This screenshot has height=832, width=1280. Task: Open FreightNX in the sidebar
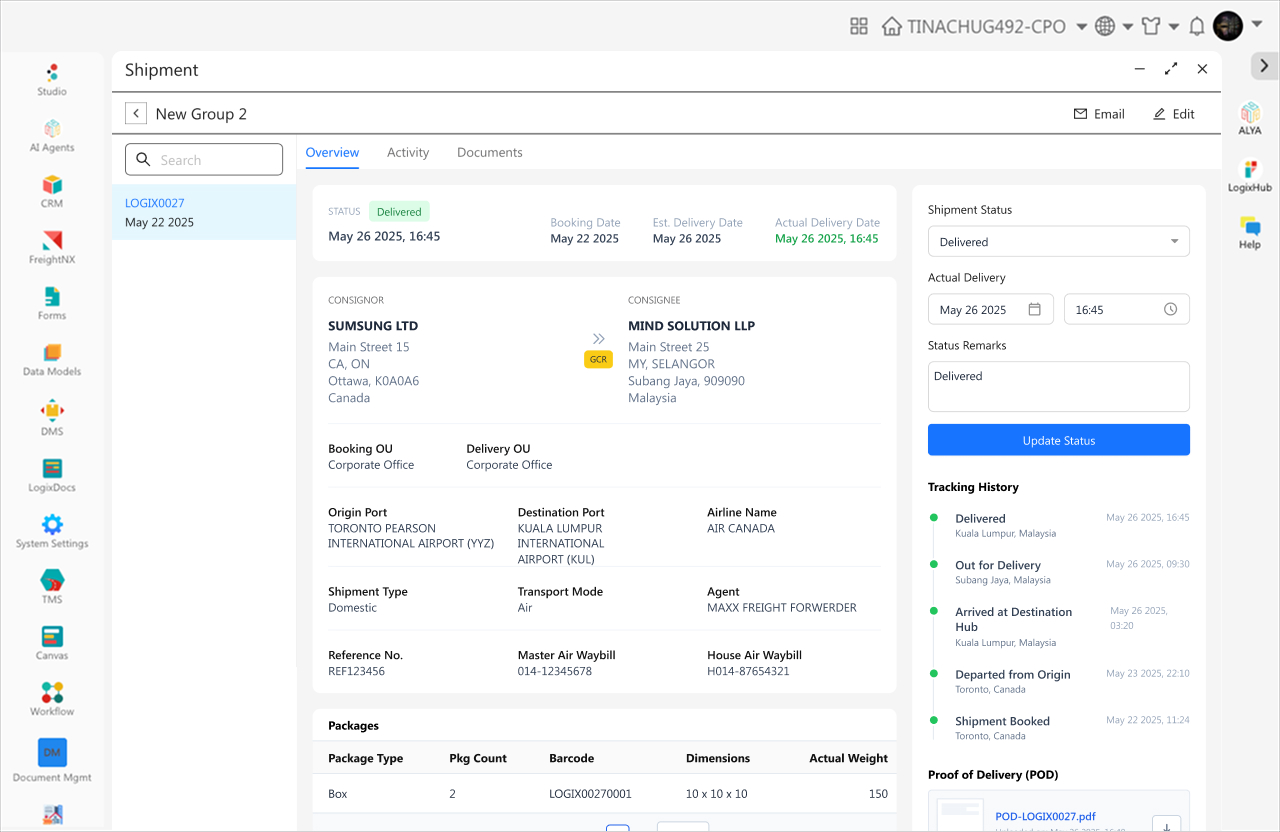[x=52, y=248]
